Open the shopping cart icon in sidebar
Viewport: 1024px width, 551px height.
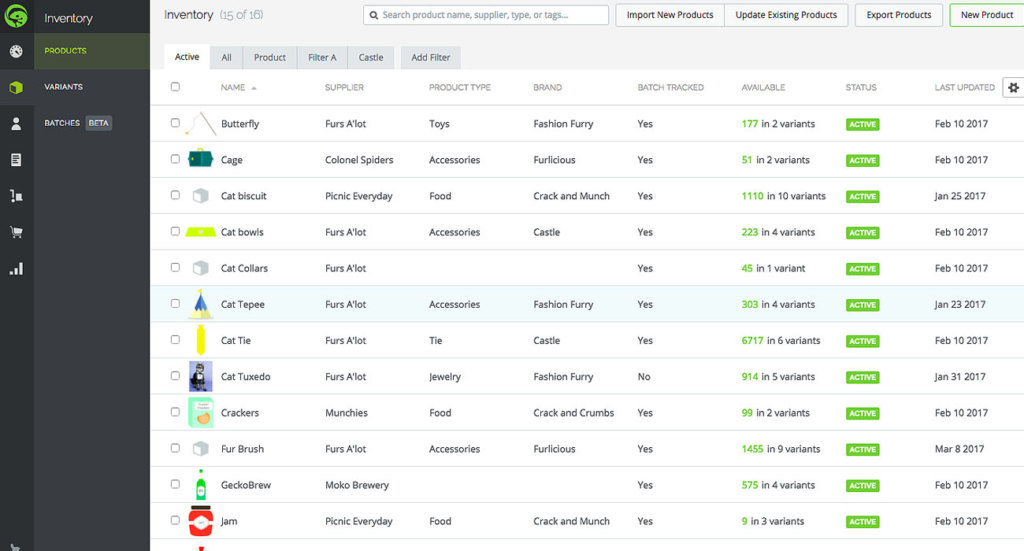pyautogui.click(x=16, y=232)
